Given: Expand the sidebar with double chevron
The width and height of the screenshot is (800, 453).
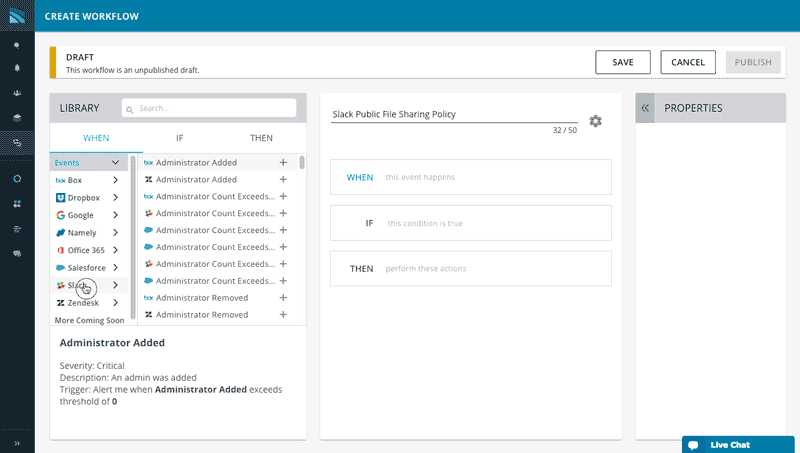Looking at the screenshot, I should click(x=17, y=443).
